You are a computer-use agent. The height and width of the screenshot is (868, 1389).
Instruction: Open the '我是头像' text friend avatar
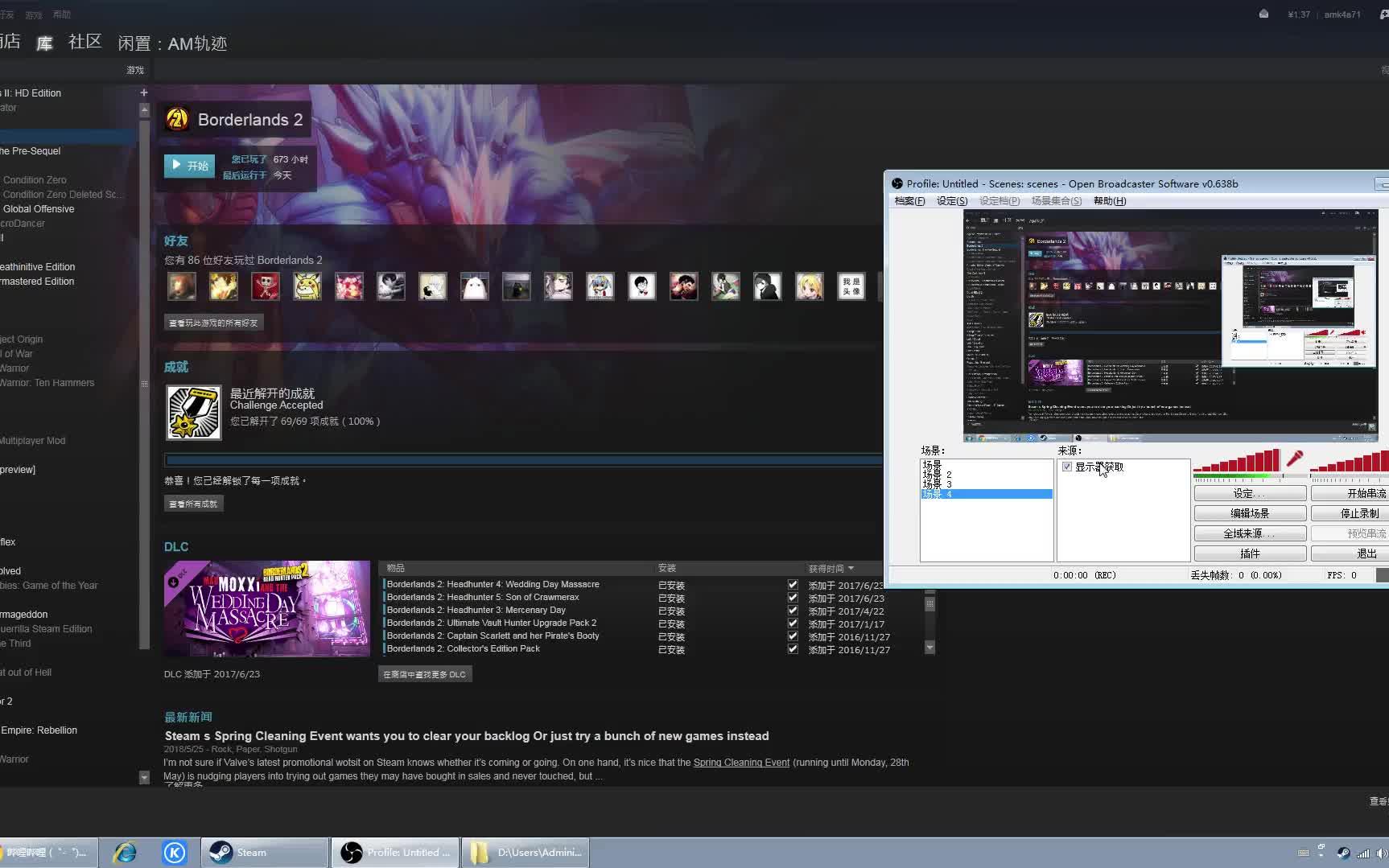tap(851, 286)
